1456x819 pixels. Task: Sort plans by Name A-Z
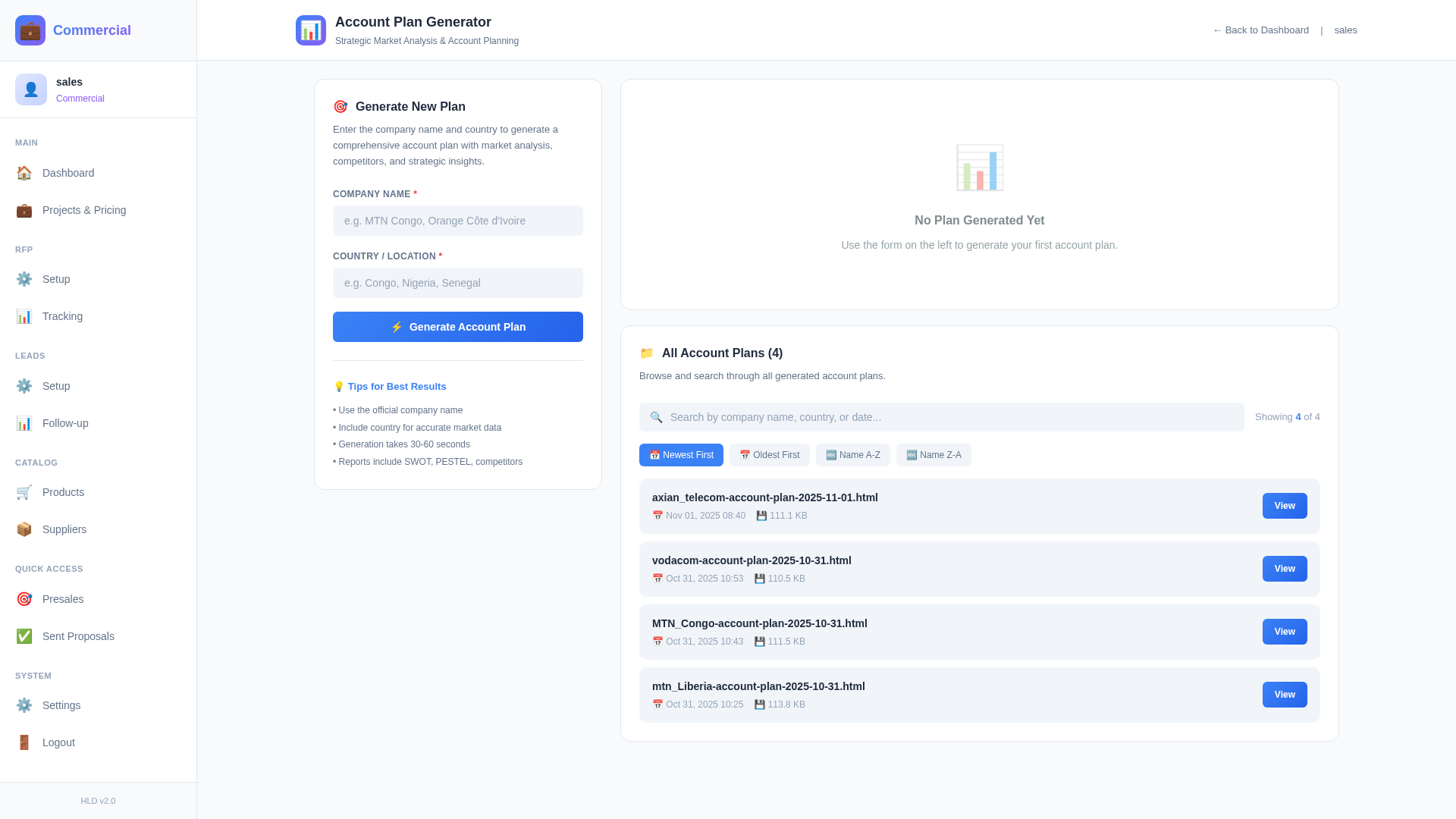click(852, 455)
